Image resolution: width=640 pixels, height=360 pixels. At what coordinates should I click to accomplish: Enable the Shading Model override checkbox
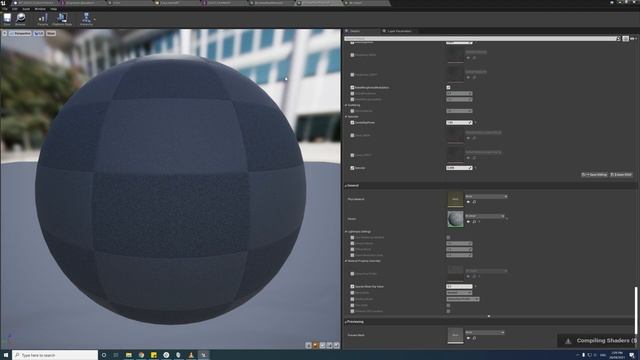tap(352, 299)
